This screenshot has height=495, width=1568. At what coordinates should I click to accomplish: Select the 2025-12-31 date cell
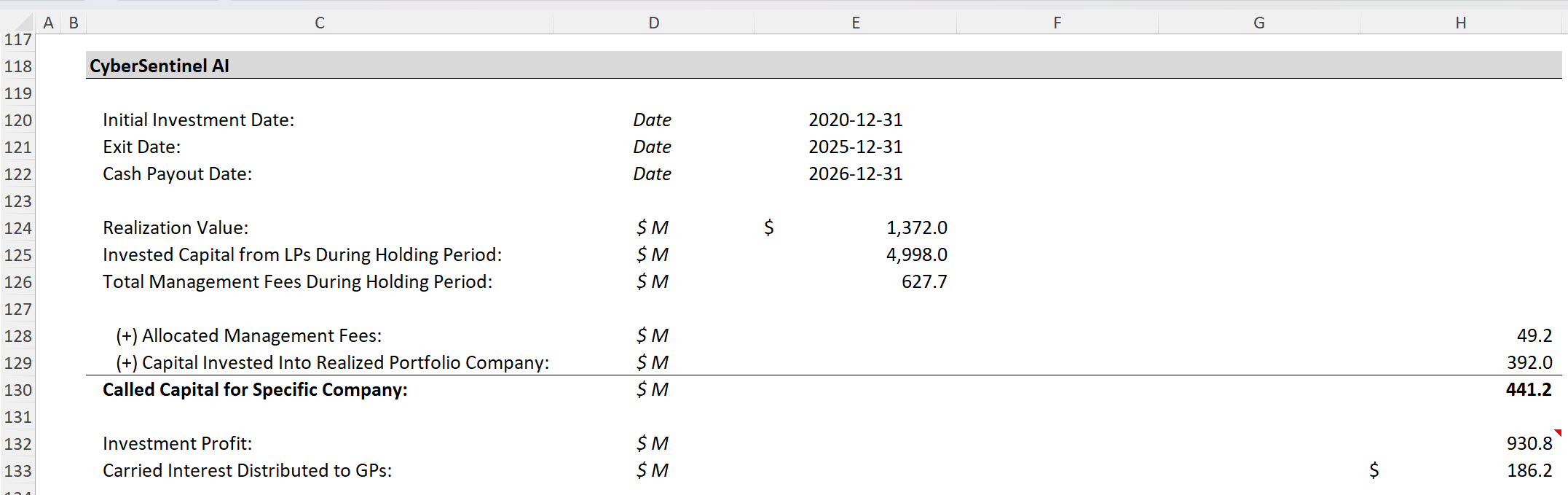856,147
